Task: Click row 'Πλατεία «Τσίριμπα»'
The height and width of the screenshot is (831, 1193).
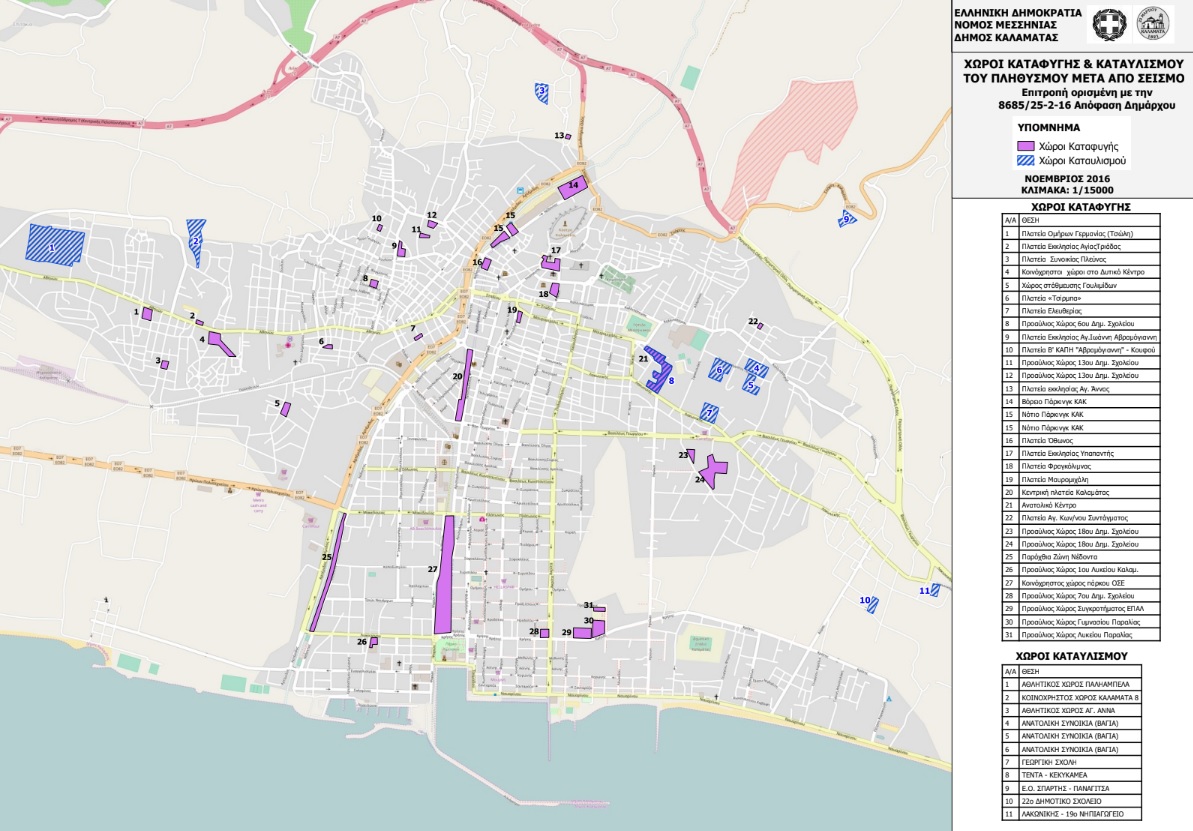Action: point(1080,298)
